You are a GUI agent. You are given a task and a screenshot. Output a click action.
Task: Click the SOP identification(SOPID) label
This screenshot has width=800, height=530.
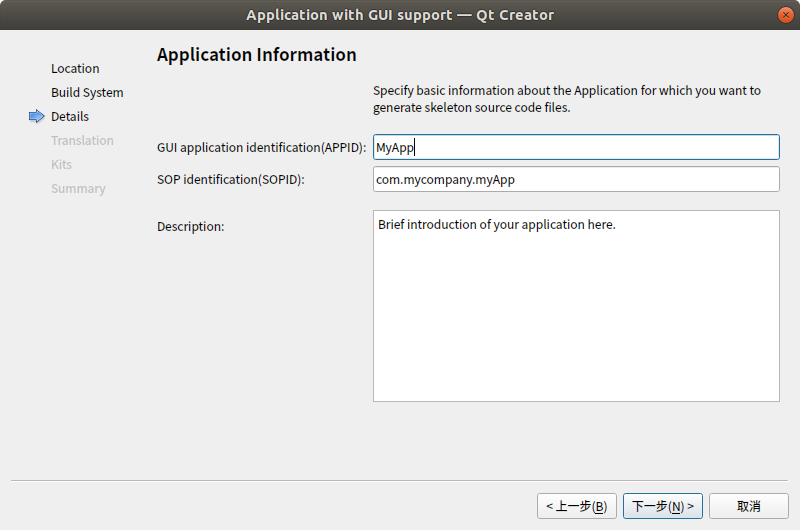[230, 179]
